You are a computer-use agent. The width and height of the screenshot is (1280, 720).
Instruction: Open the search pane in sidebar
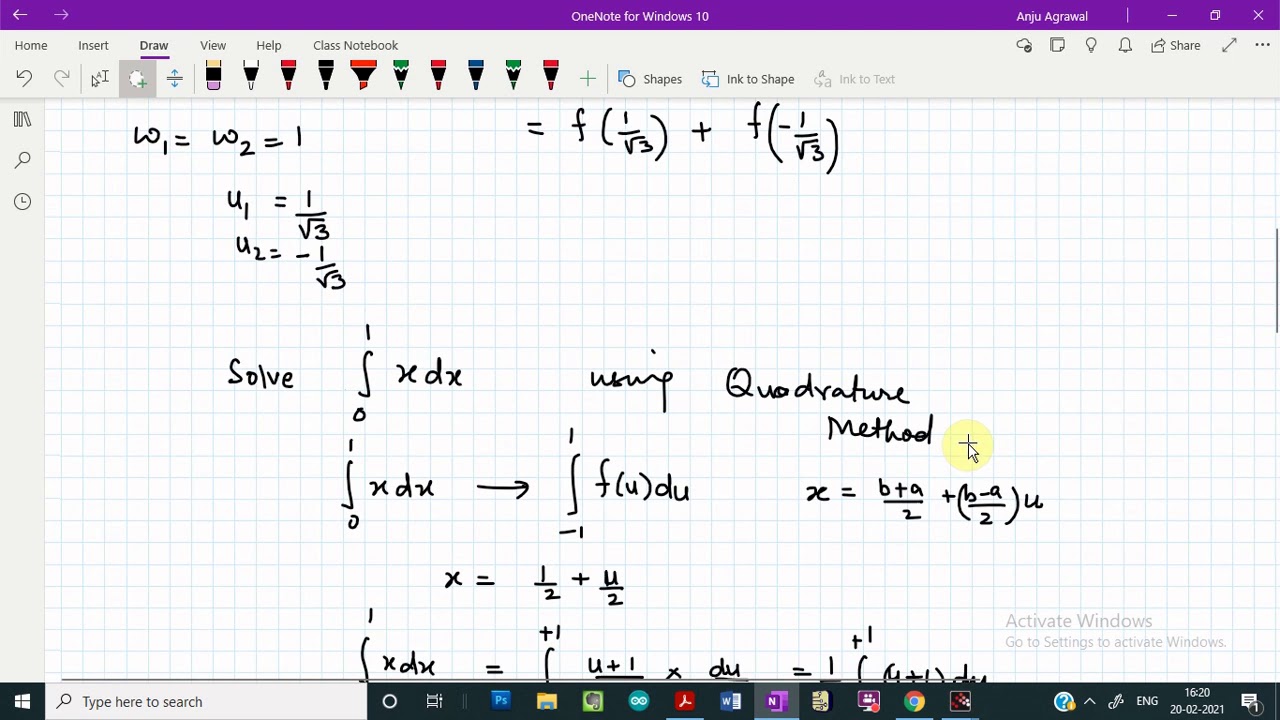[x=22, y=160]
